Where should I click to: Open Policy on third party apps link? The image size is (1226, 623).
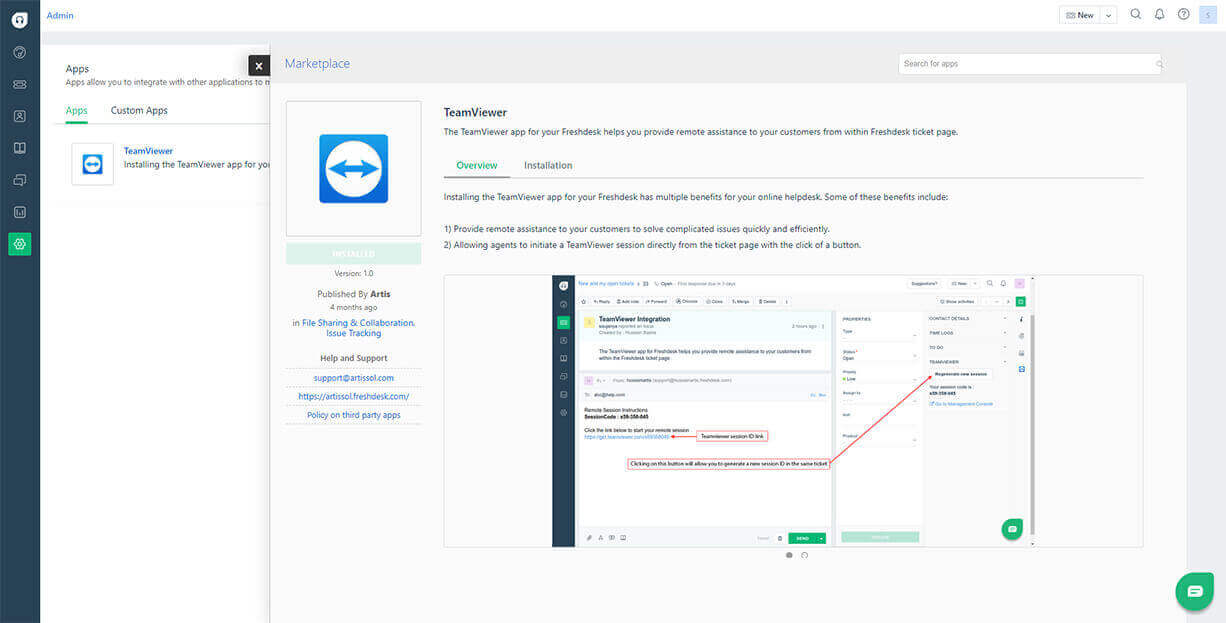coord(353,415)
